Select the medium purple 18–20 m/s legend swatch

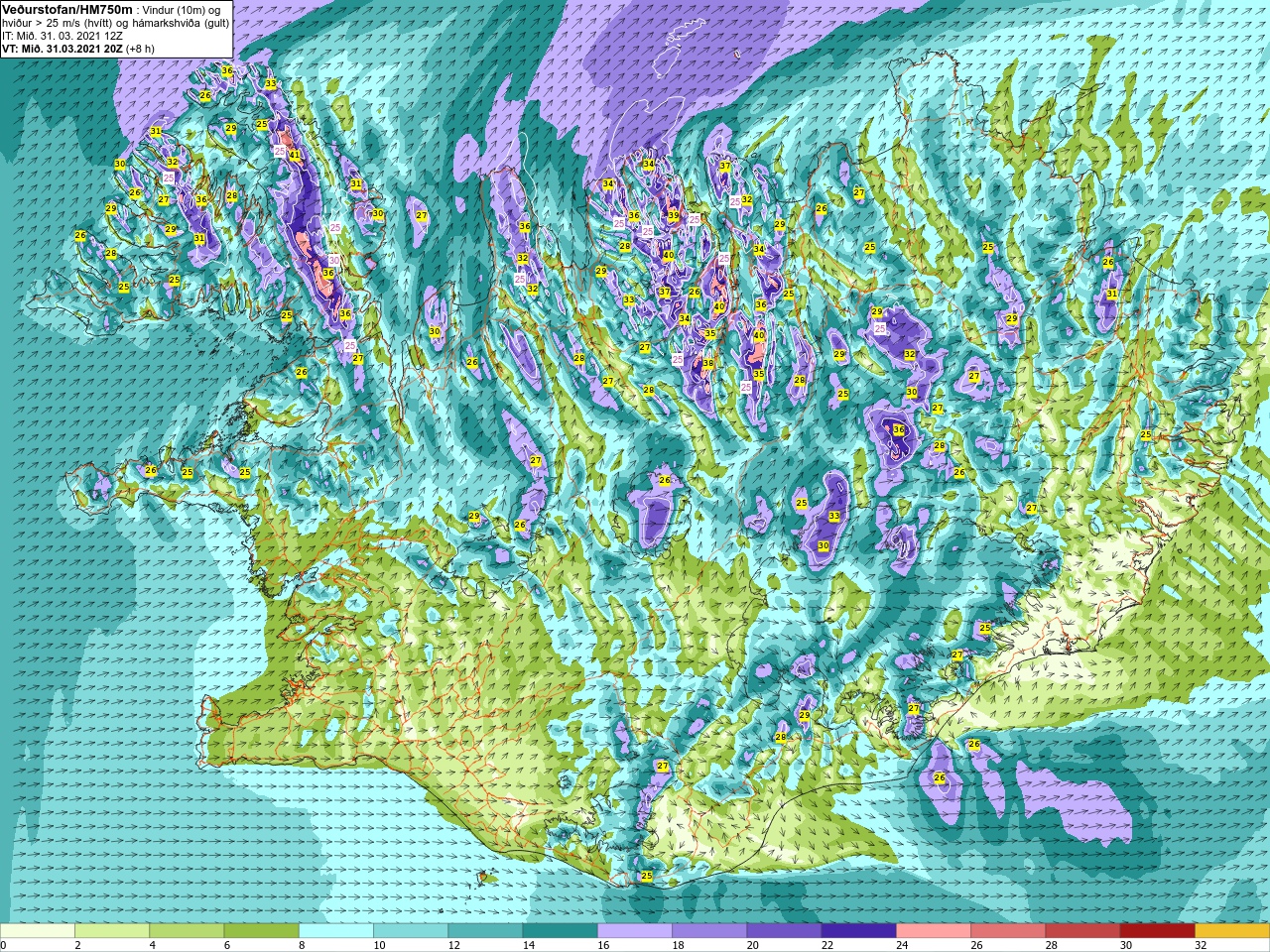[709, 931]
